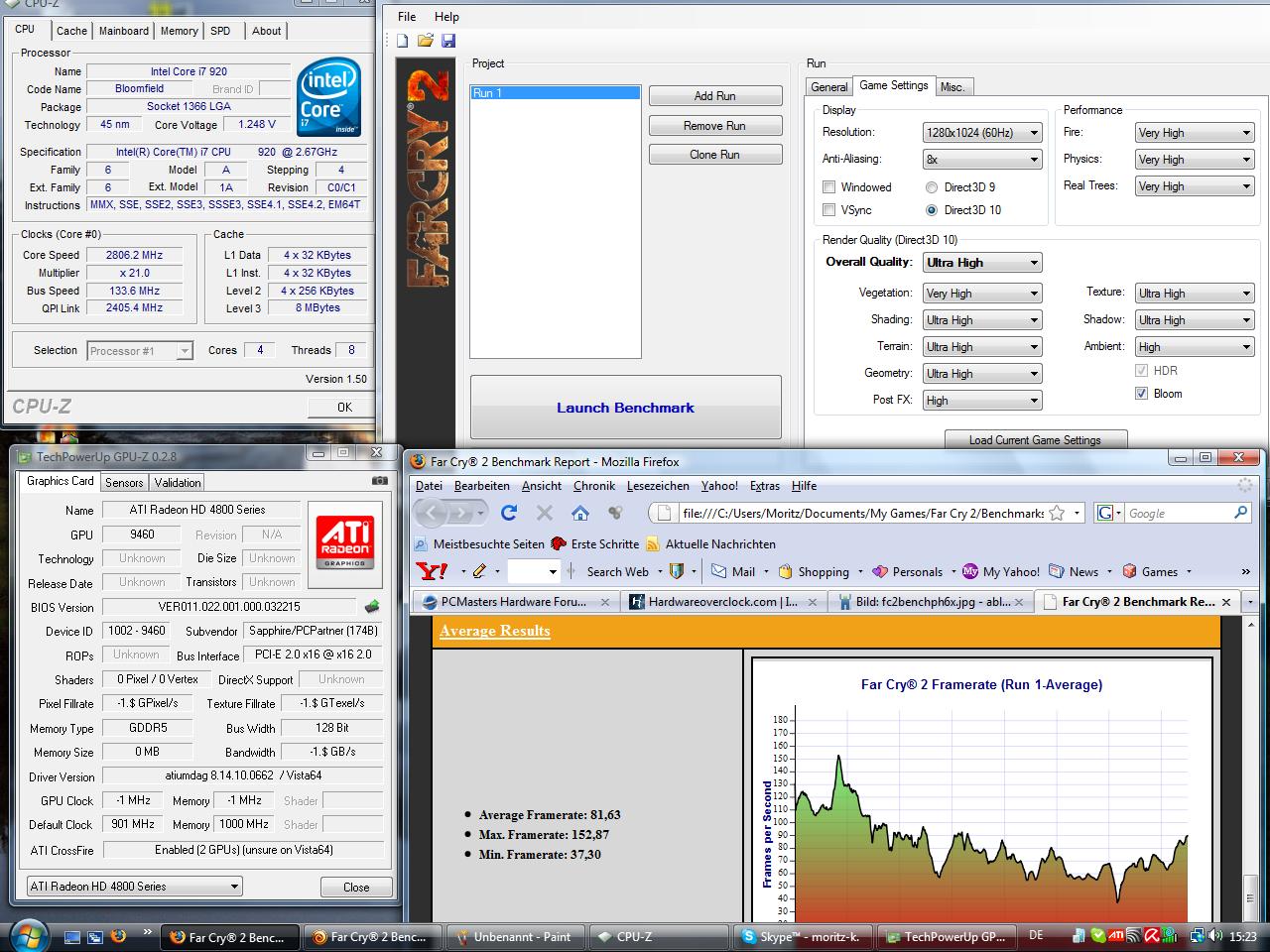The width and height of the screenshot is (1270, 952).
Task: Click the GPU-Z Close button
Action: pyautogui.click(x=356, y=887)
